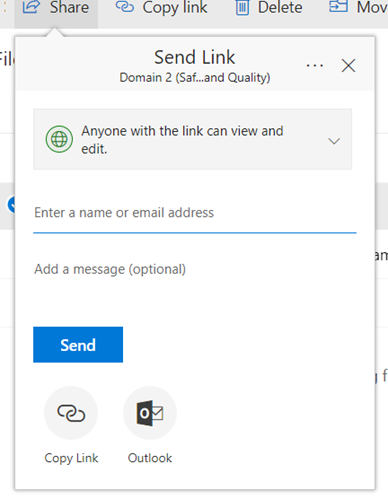Click the Copy link chain icon in toolbar
The height and width of the screenshot is (500, 388).
coord(125,7)
